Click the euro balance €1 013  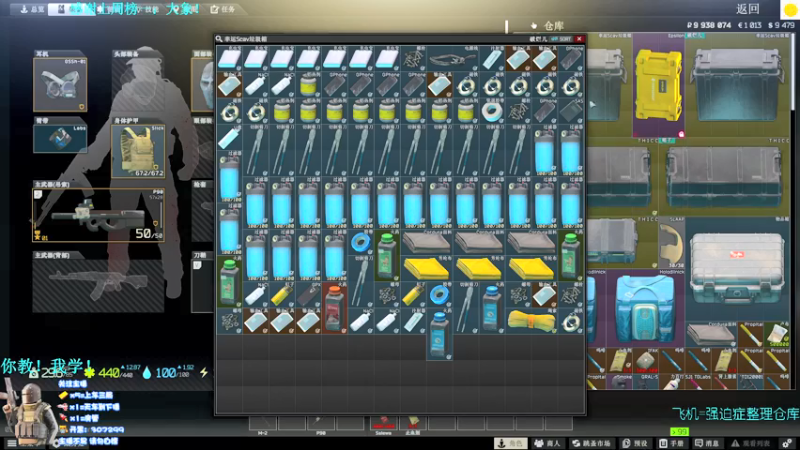pos(749,25)
